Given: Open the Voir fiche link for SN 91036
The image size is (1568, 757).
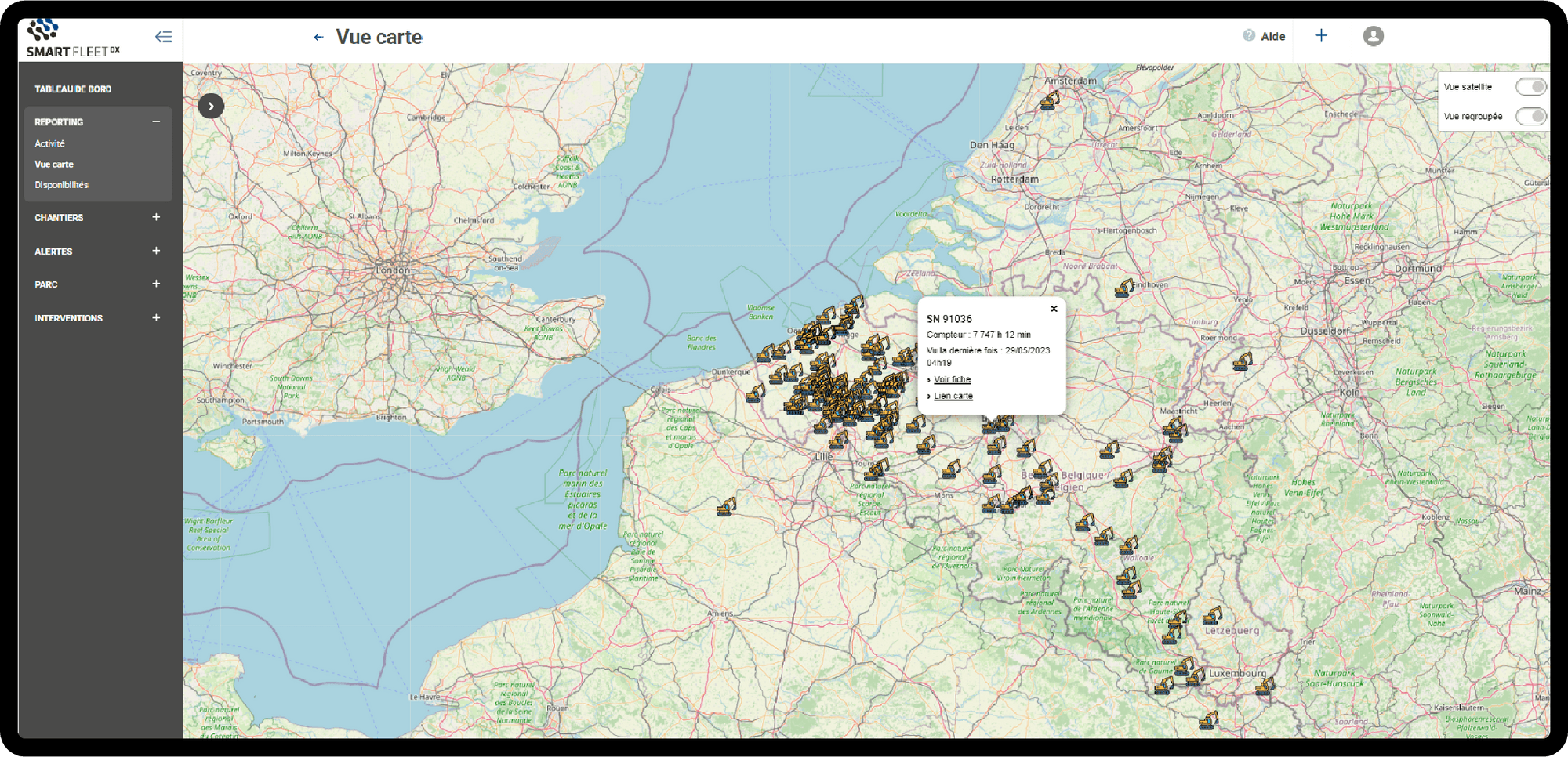Looking at the screenshot, I should click(x=952, y=378).
